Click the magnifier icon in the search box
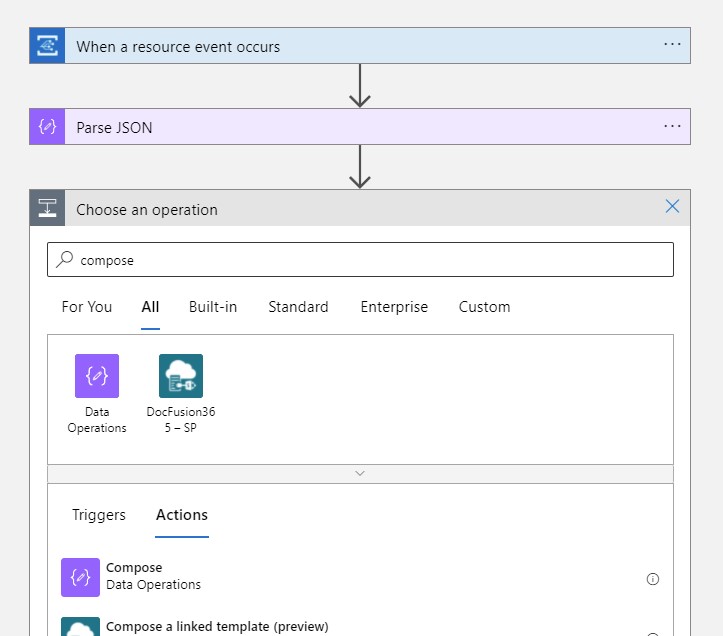Viewport: 723px width, 636px height. pyautogui.click(x=65, y=259)
